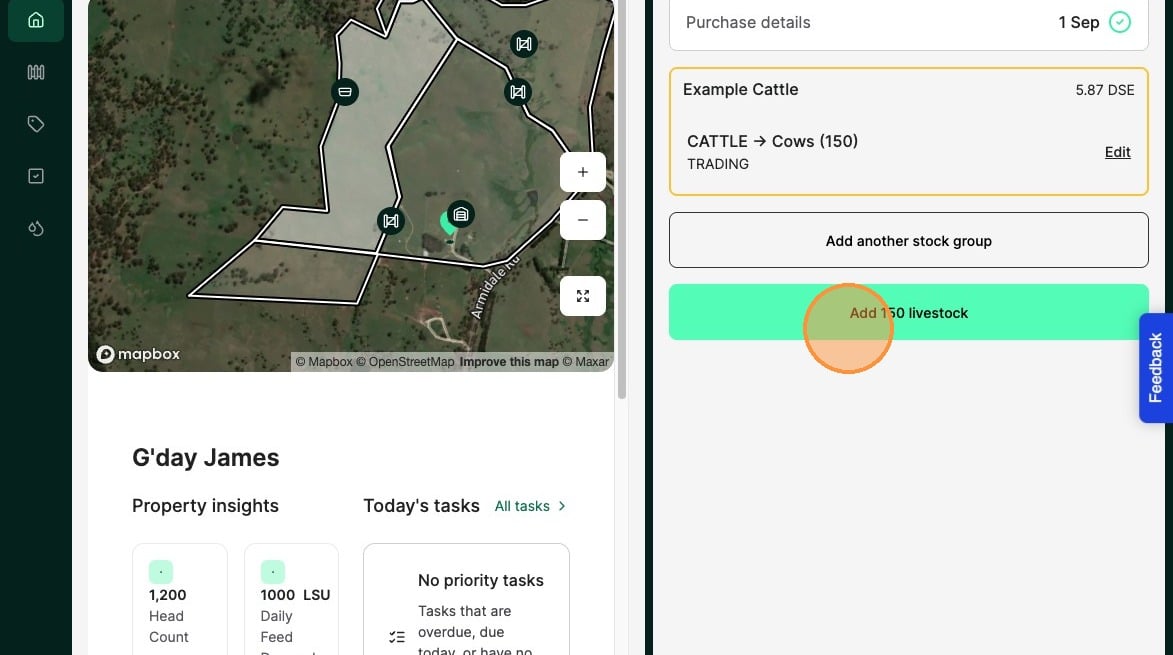Open the Home dashboard sidebar icon
The width and height of the screenshot is (1173, 655).
click(x=35, y=19)
